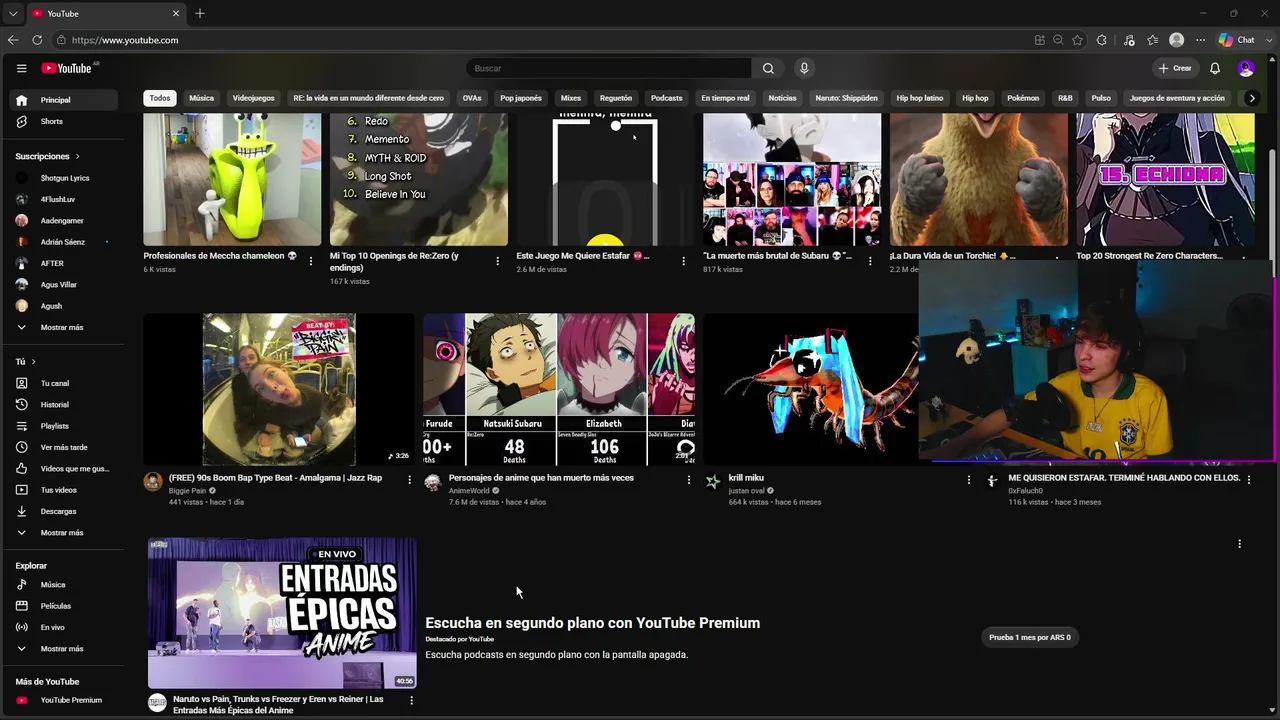Open the krill miku video thumbnail
Viewport: 1280px width, 720px height.
pos(811,389)
